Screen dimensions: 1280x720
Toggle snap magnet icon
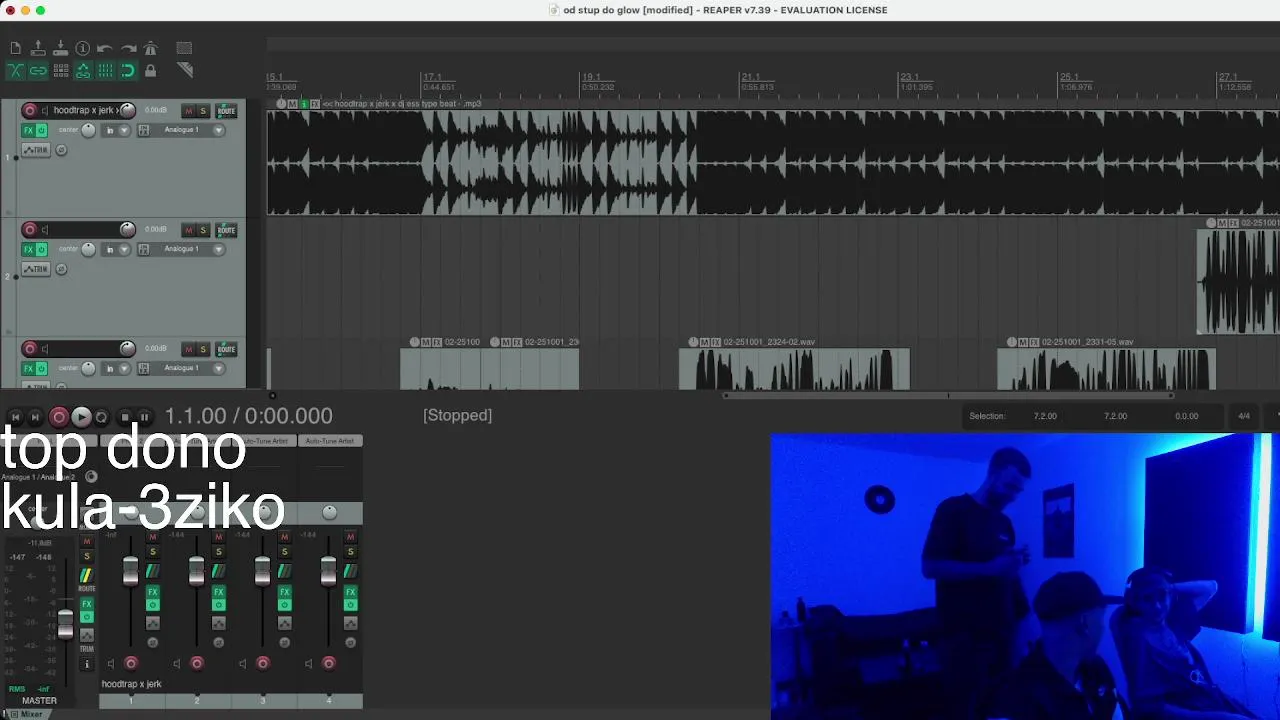click(x=128, y=71)
